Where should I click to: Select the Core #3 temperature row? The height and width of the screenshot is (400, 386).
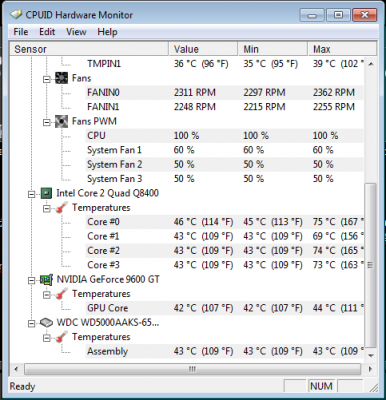click(225, 265)
